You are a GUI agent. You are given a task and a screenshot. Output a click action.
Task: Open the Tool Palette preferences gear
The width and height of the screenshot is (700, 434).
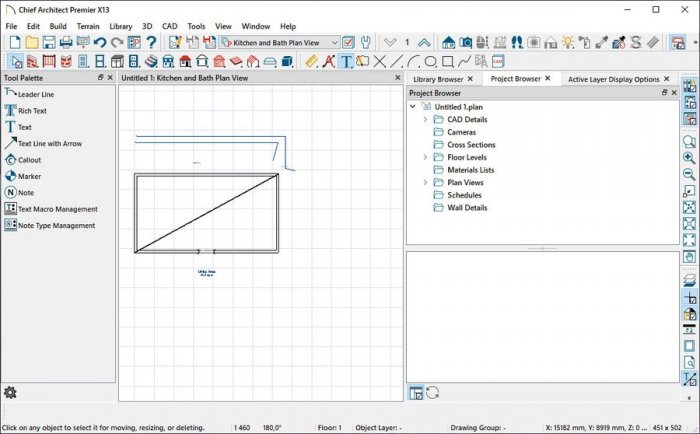tap(10, 392)
